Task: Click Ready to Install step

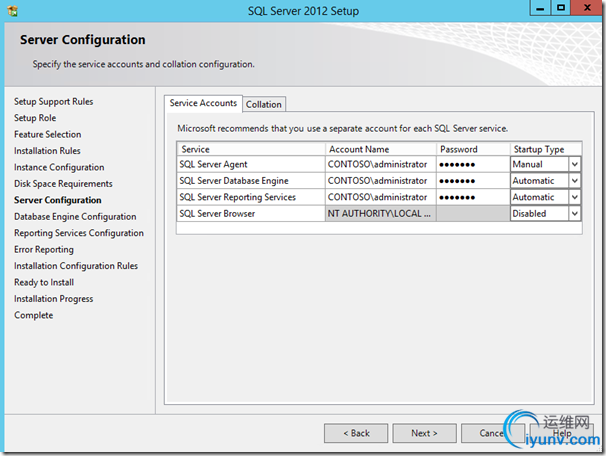Action: (44, 282)
